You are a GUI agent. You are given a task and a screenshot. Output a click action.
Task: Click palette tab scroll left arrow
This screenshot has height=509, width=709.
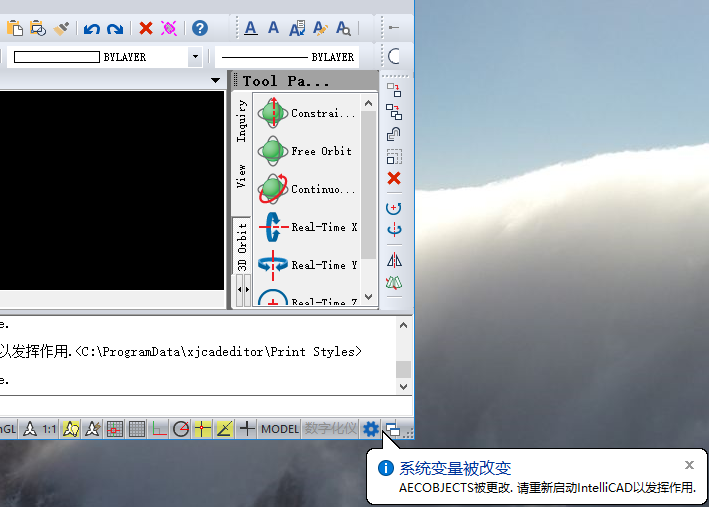(x=240, y=290)
